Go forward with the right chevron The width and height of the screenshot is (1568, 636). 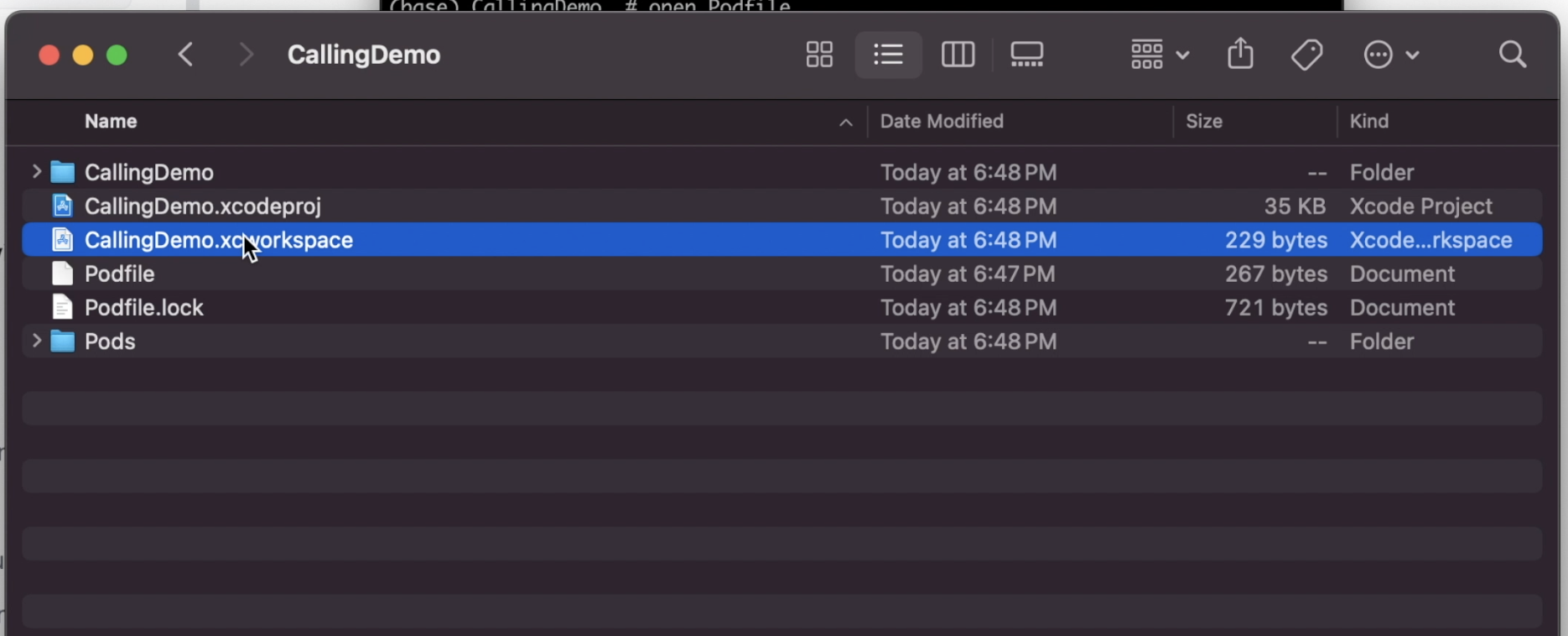tap(246, 55)
